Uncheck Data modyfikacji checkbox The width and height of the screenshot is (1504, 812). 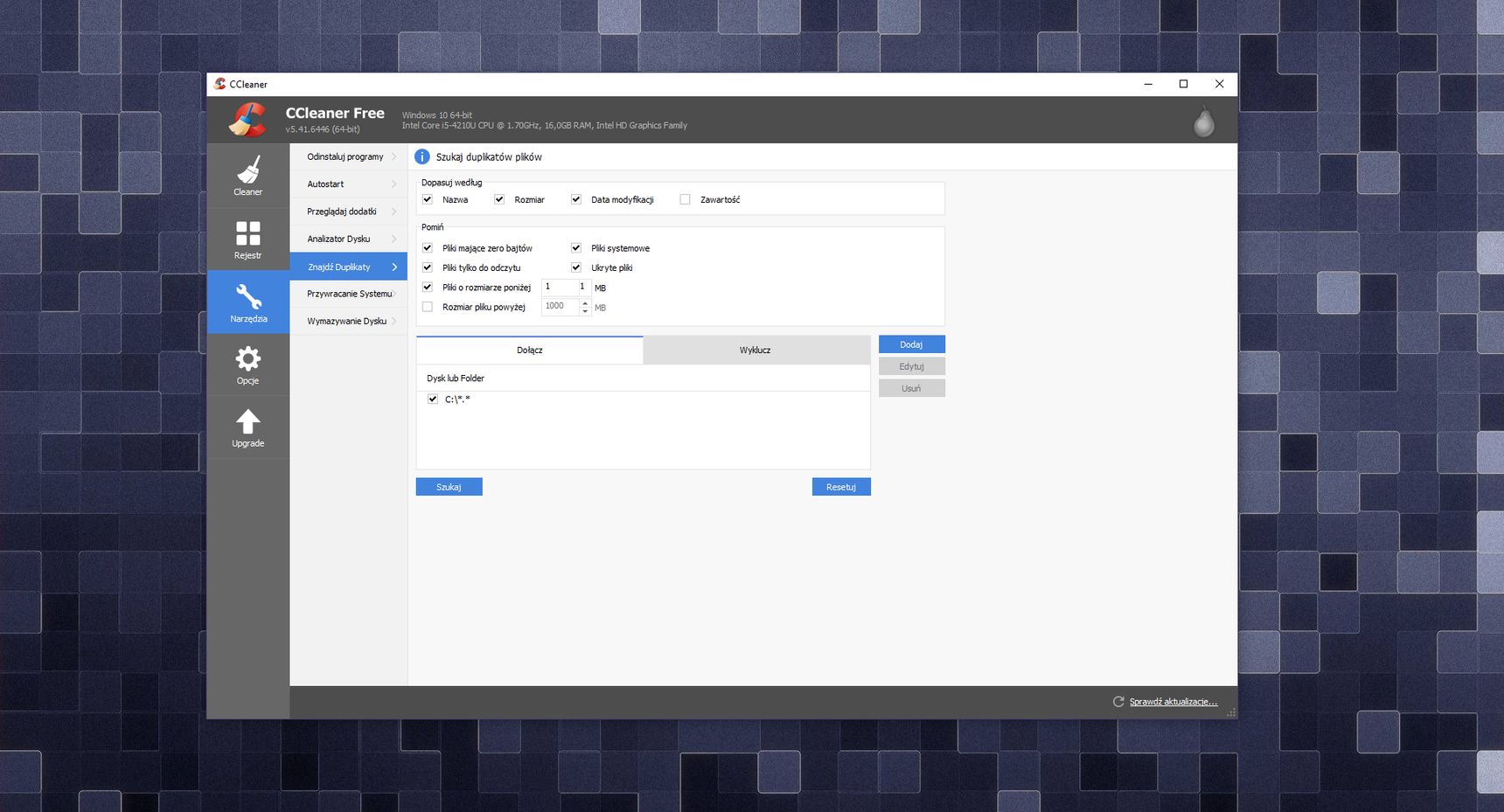click(x=576, y=199)
